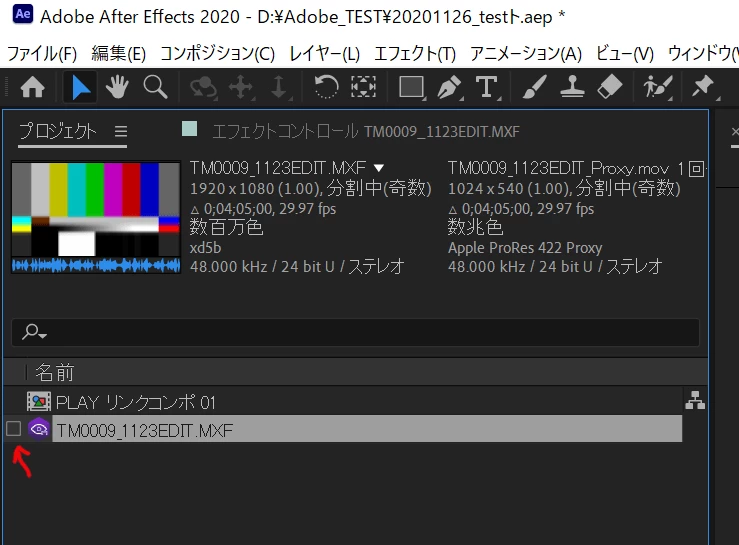This screenshot has width=739, height=545.
Task: Open the アニメーション(A) menu
Action: (526, 53)
